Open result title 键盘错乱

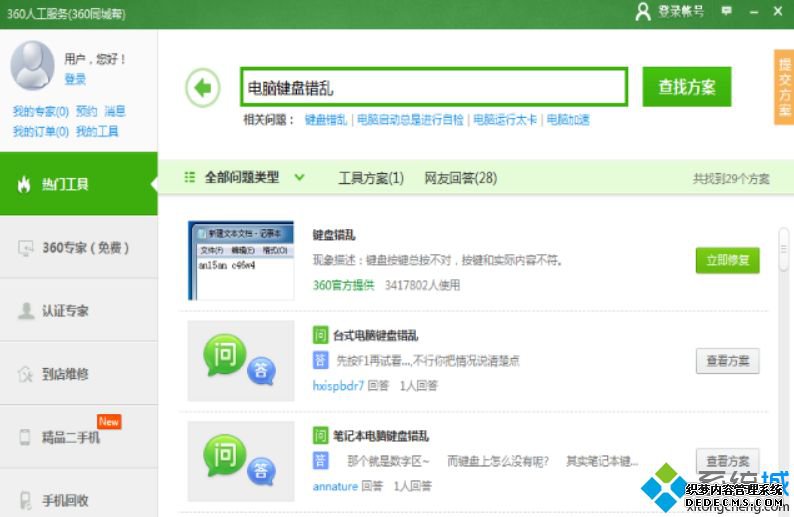334,235
